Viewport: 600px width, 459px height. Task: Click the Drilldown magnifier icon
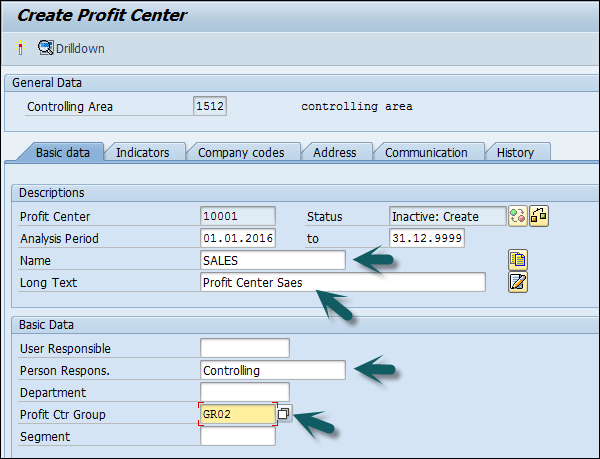click(x=46, y=48)
